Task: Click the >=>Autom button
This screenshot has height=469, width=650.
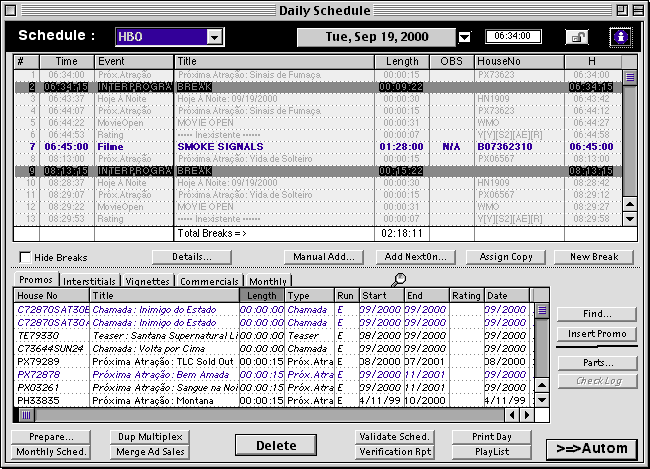Action: coord(592,449)
